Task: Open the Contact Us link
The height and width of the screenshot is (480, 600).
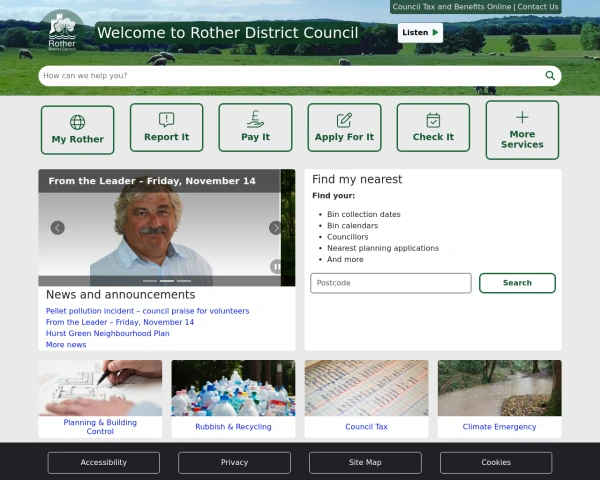Action: 538,7
